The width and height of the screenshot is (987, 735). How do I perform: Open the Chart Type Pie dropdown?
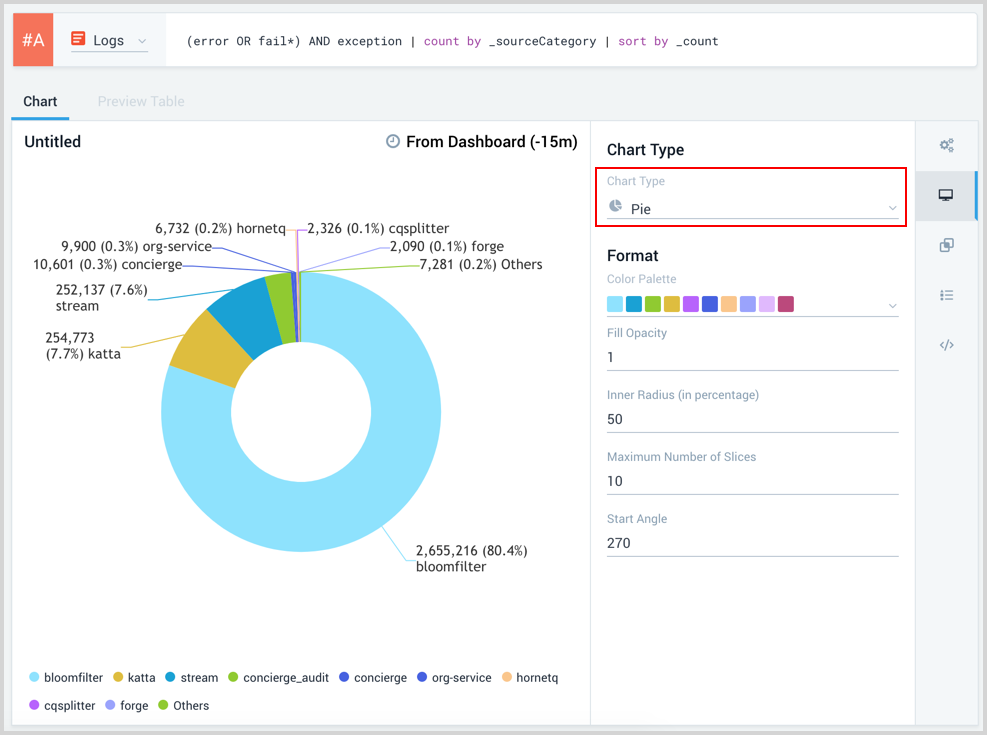click(x=753, y=208)
